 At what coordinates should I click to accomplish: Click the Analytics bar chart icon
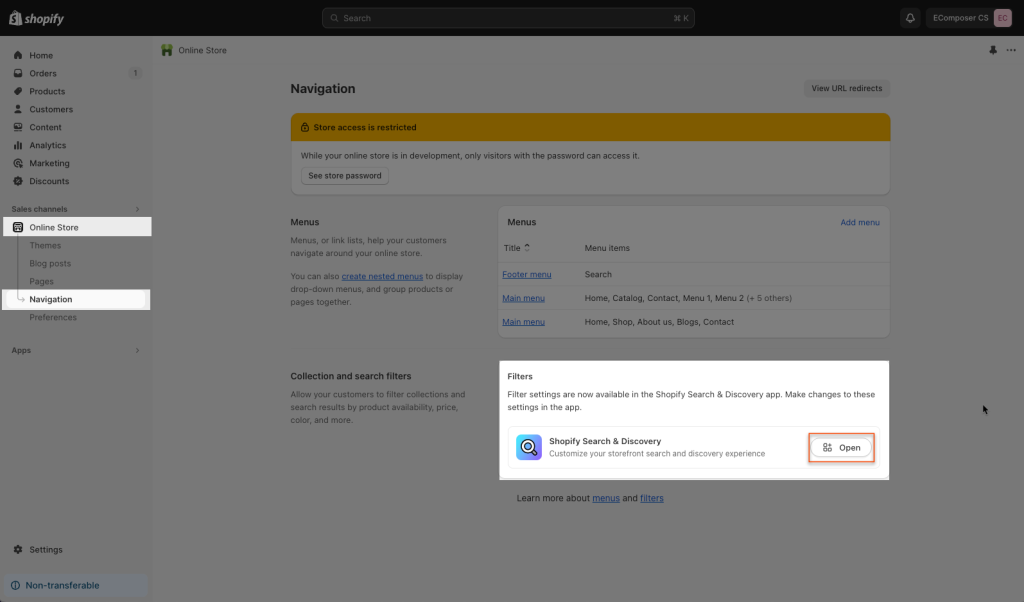(18, 145)
